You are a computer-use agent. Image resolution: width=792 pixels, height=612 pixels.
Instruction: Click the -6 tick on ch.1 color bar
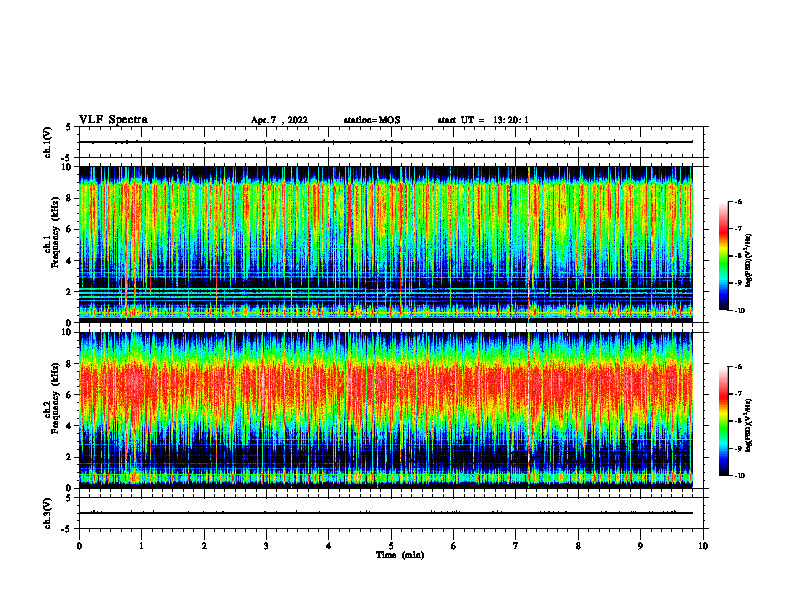click(x=737, y=201)
